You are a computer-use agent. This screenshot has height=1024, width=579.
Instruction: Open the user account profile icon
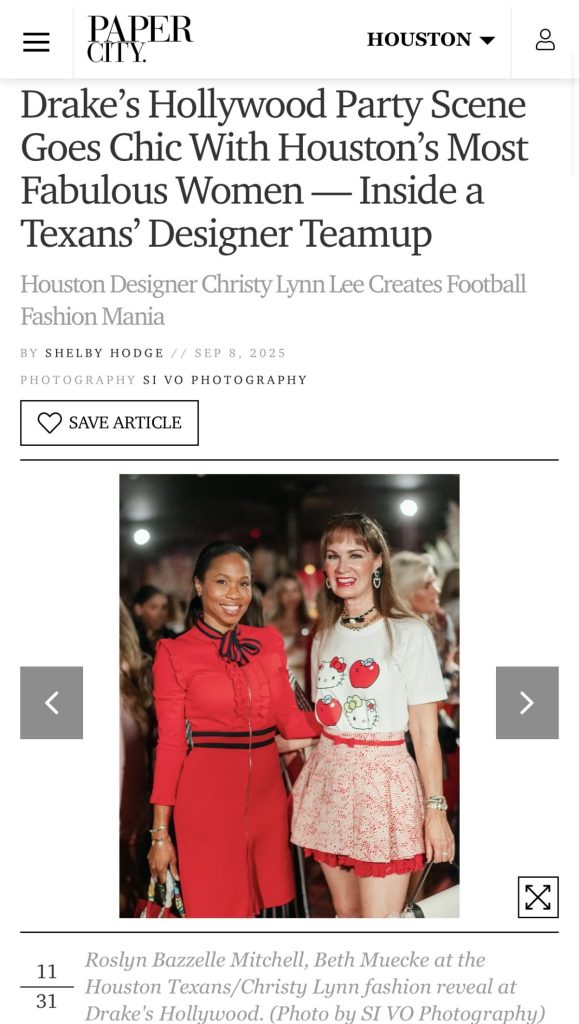tap(545, 39)
